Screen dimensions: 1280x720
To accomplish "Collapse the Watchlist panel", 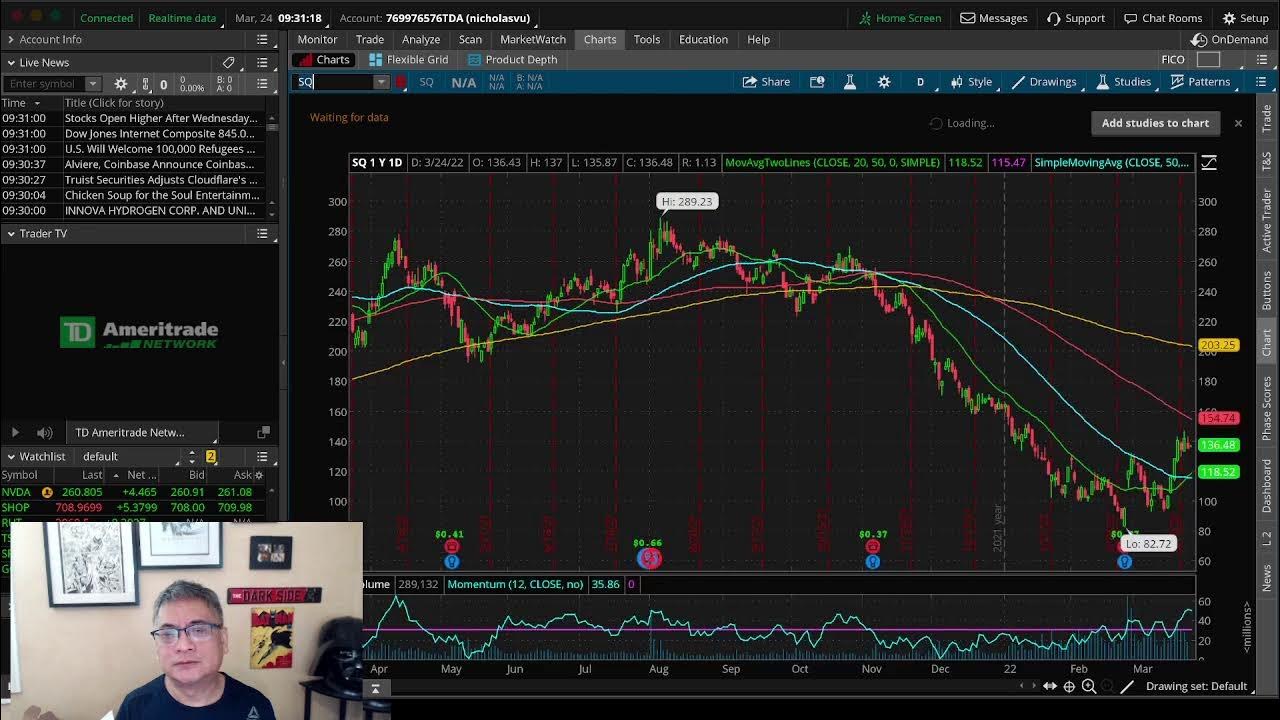I will click(10, 456).
